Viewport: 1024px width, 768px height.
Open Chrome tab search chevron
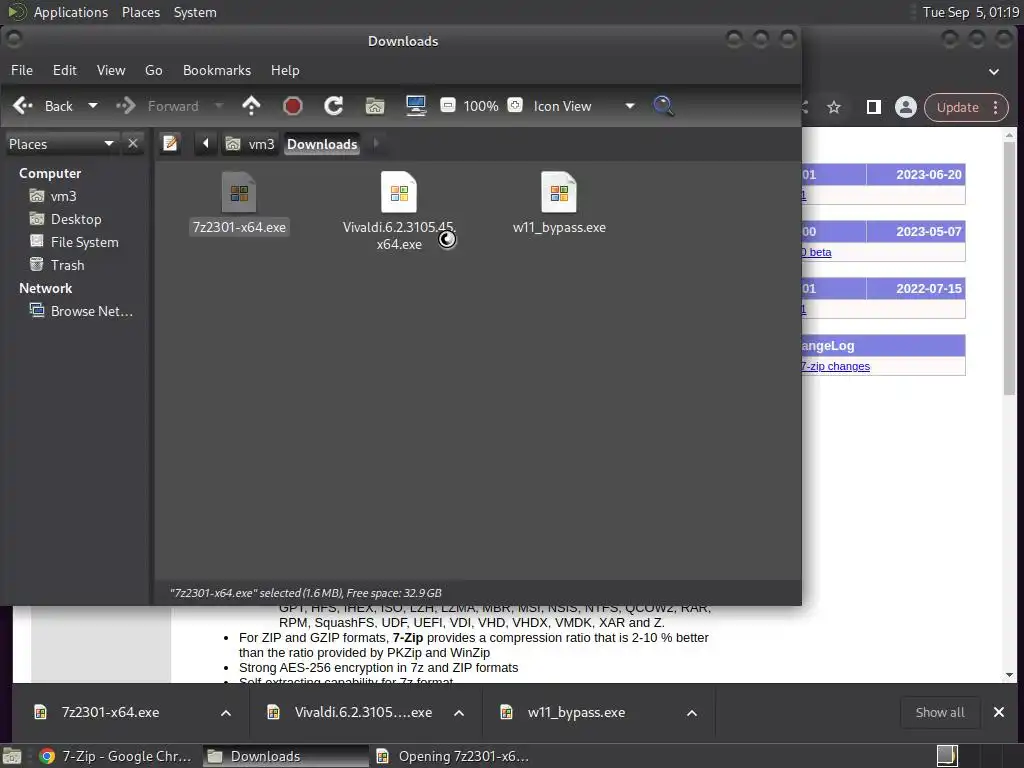993,71
